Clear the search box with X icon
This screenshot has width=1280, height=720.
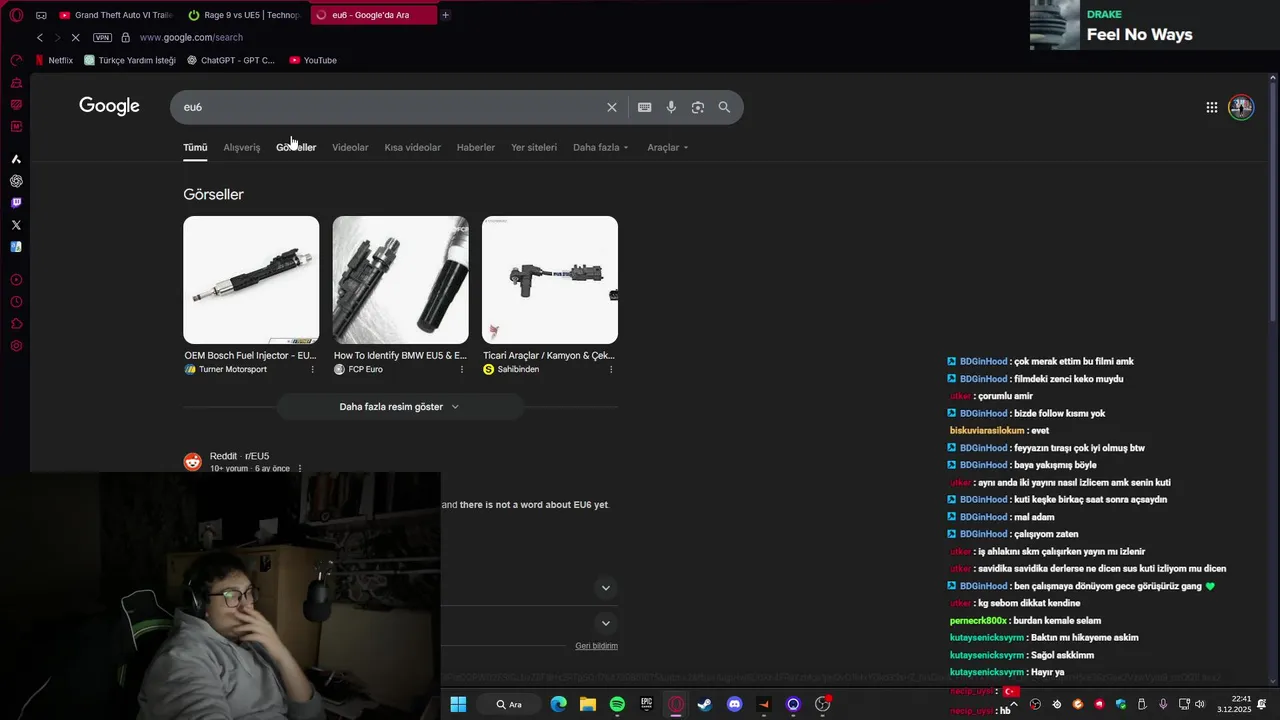(x=612, y=107)
